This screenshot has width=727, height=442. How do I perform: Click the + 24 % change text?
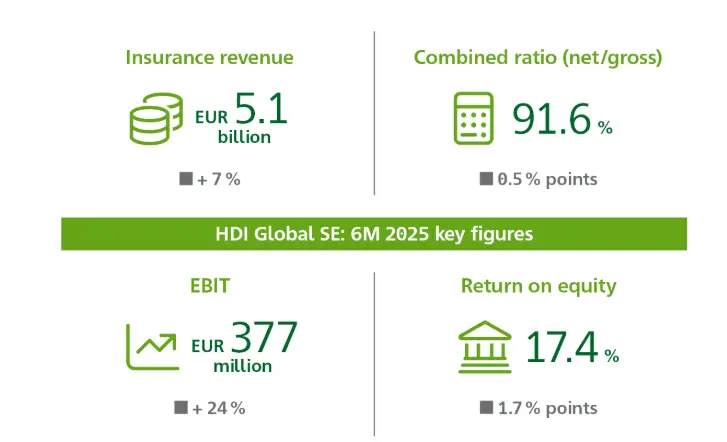221,407
